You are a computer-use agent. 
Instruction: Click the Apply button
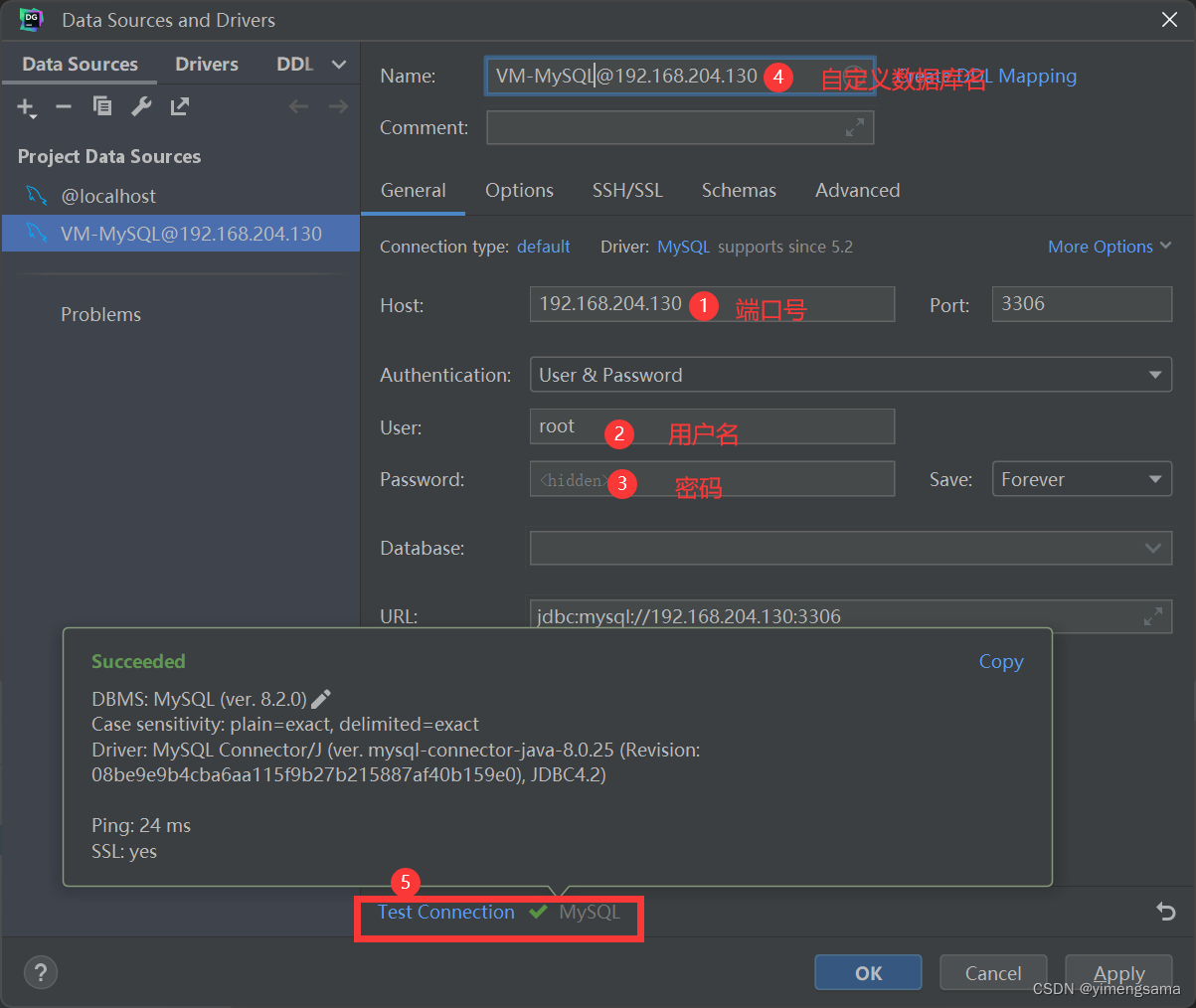click(1119, 973)
